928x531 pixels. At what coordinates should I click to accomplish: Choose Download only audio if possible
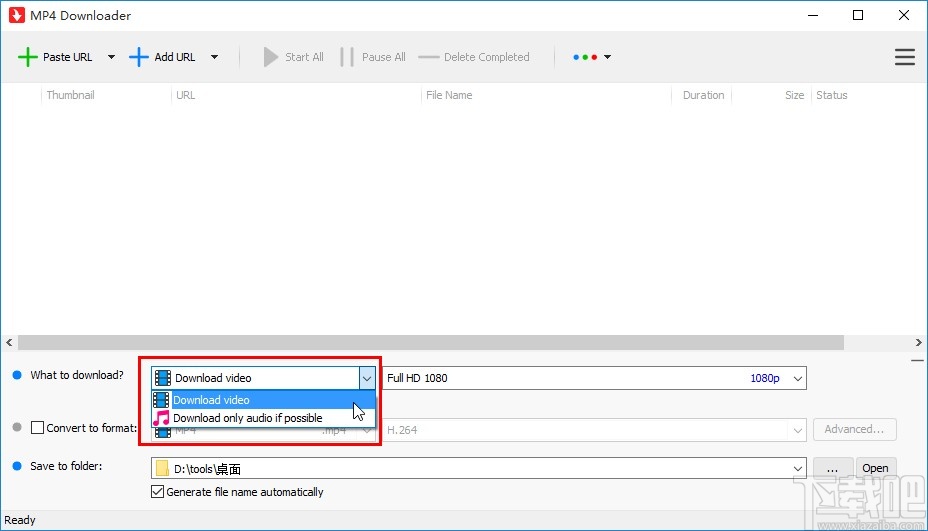pos(263,418)
